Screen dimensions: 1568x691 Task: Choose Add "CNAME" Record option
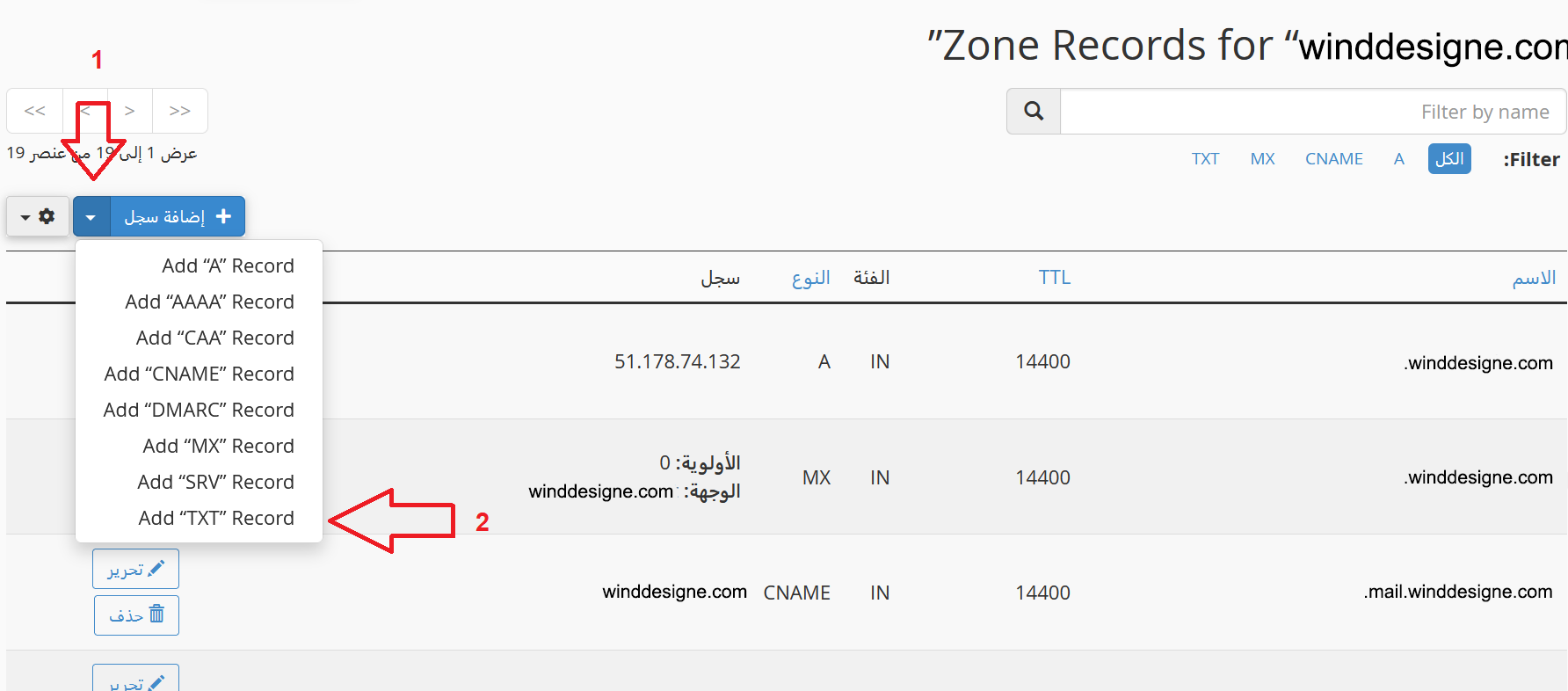point(200,374)
